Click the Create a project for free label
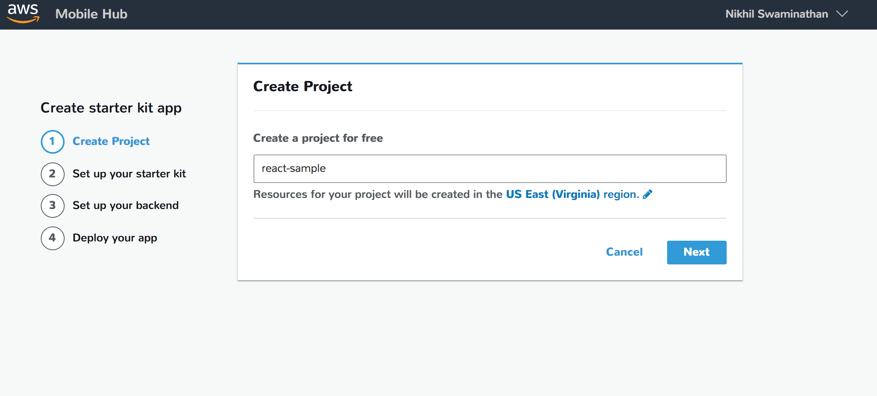Viewport: 877px width, 396px height. pos(318,138)
